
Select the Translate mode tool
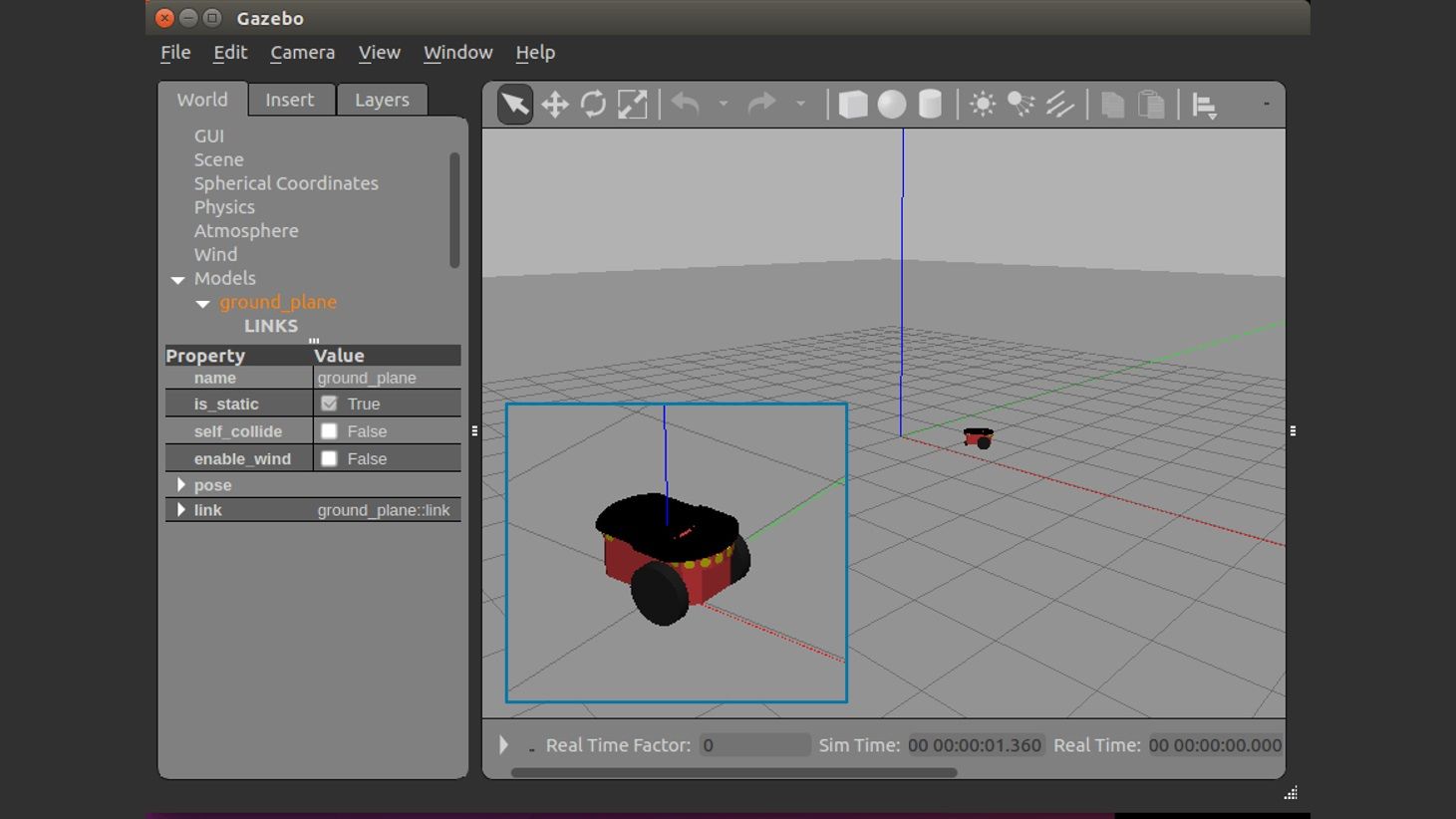[555, 104]
